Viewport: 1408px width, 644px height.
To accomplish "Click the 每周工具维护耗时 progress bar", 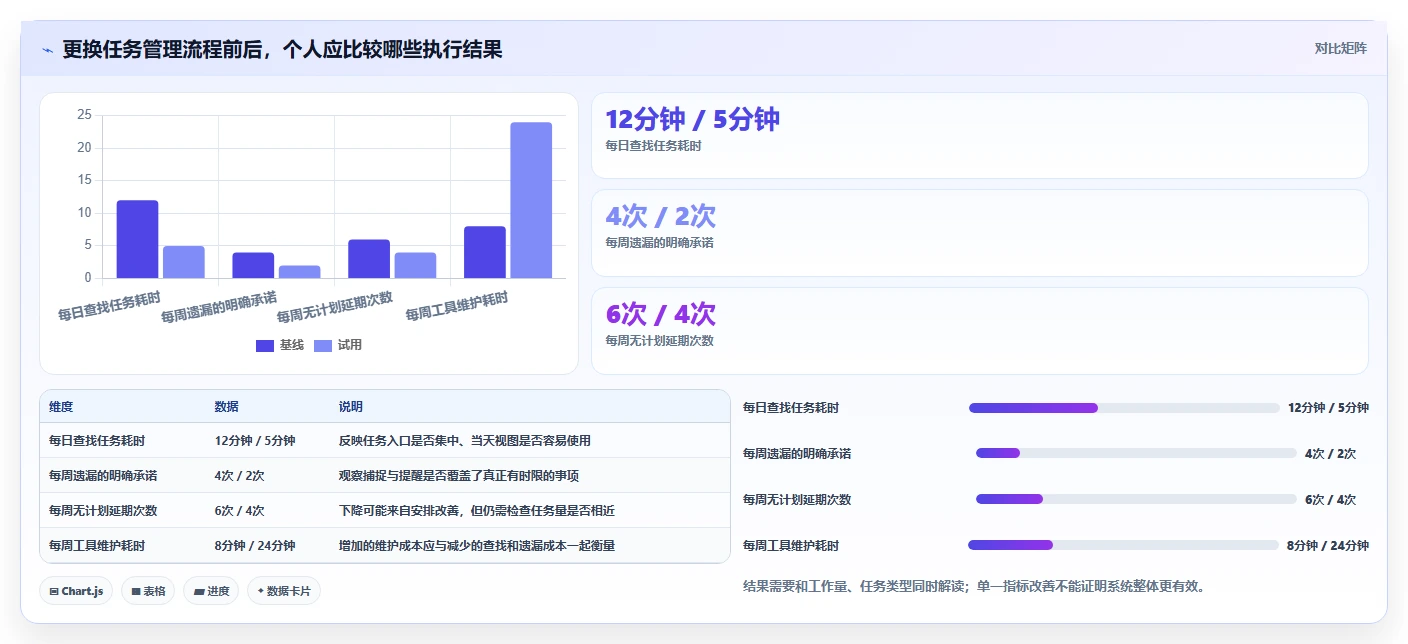I will pos(1123,545).
